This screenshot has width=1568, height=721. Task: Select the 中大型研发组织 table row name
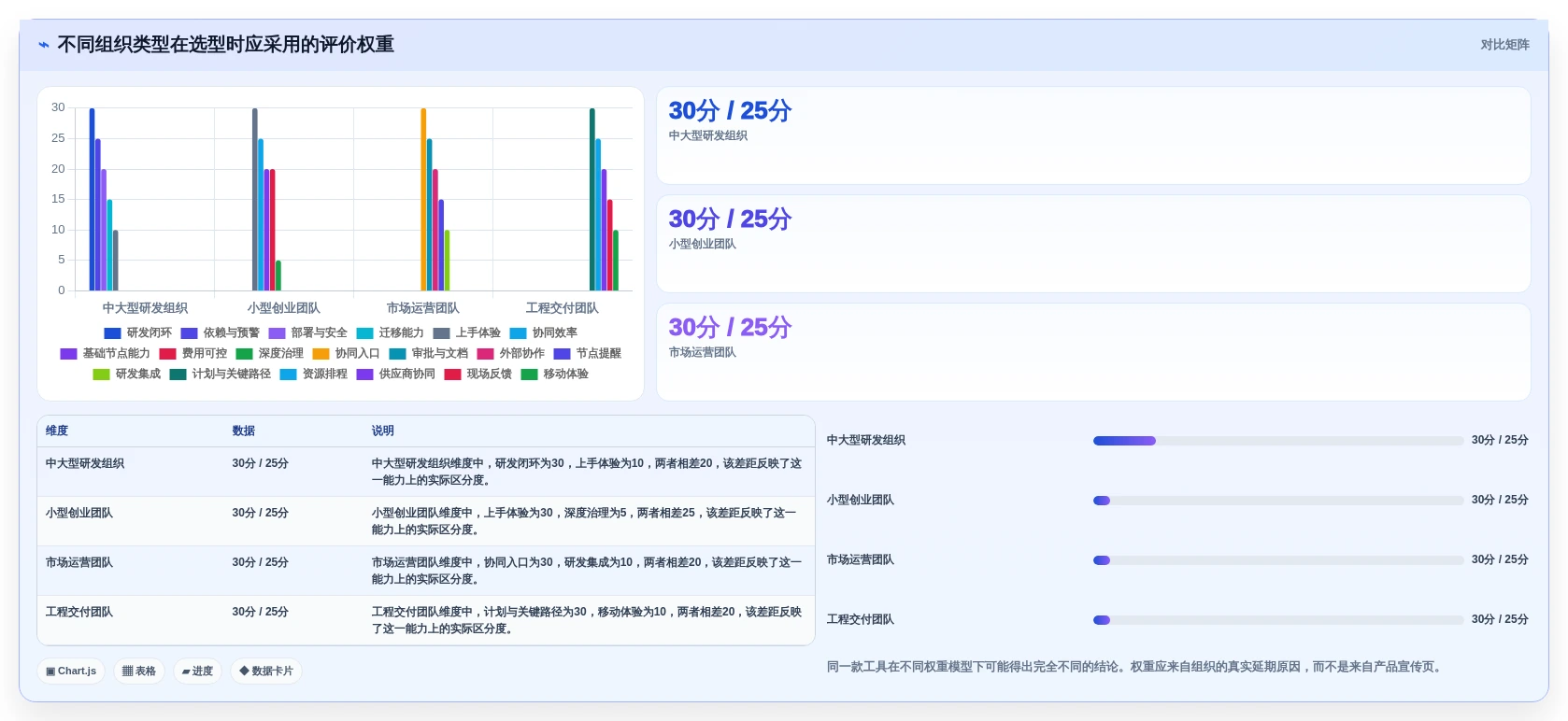coord(85,463)
